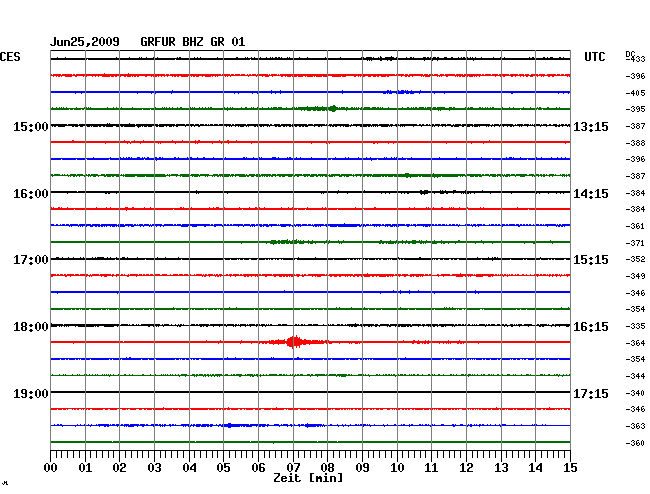Click the DC offset value -360

click(x=635, y=443)
